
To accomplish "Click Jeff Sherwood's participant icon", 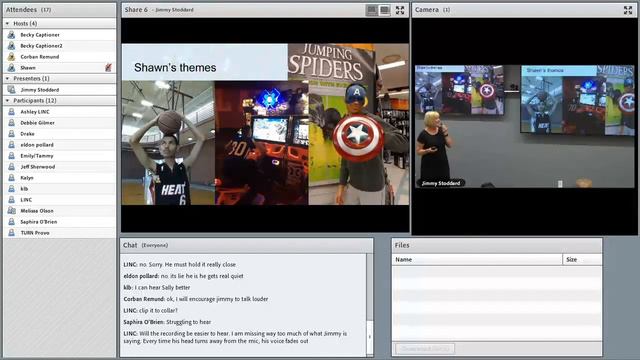I will tap(11, 167).
